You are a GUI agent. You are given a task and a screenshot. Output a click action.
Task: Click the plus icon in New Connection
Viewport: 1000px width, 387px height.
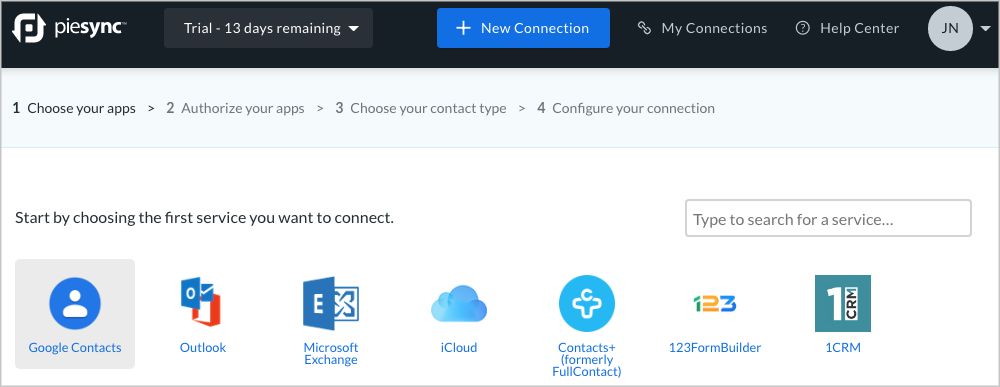pos(463,28)
